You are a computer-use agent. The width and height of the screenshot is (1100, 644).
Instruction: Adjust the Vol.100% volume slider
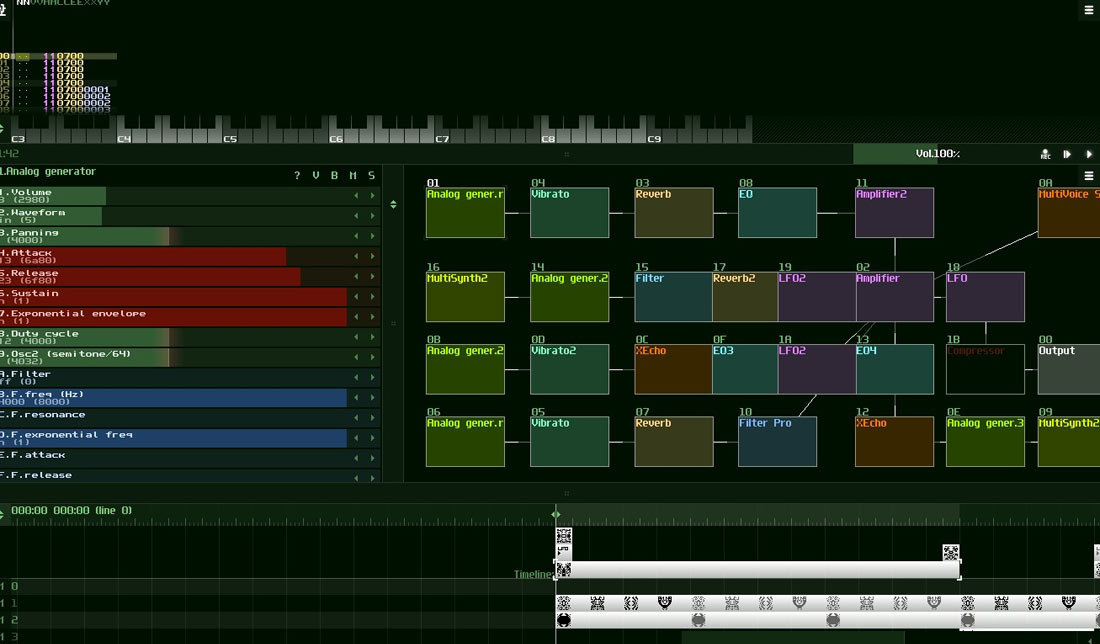point(937,154)
